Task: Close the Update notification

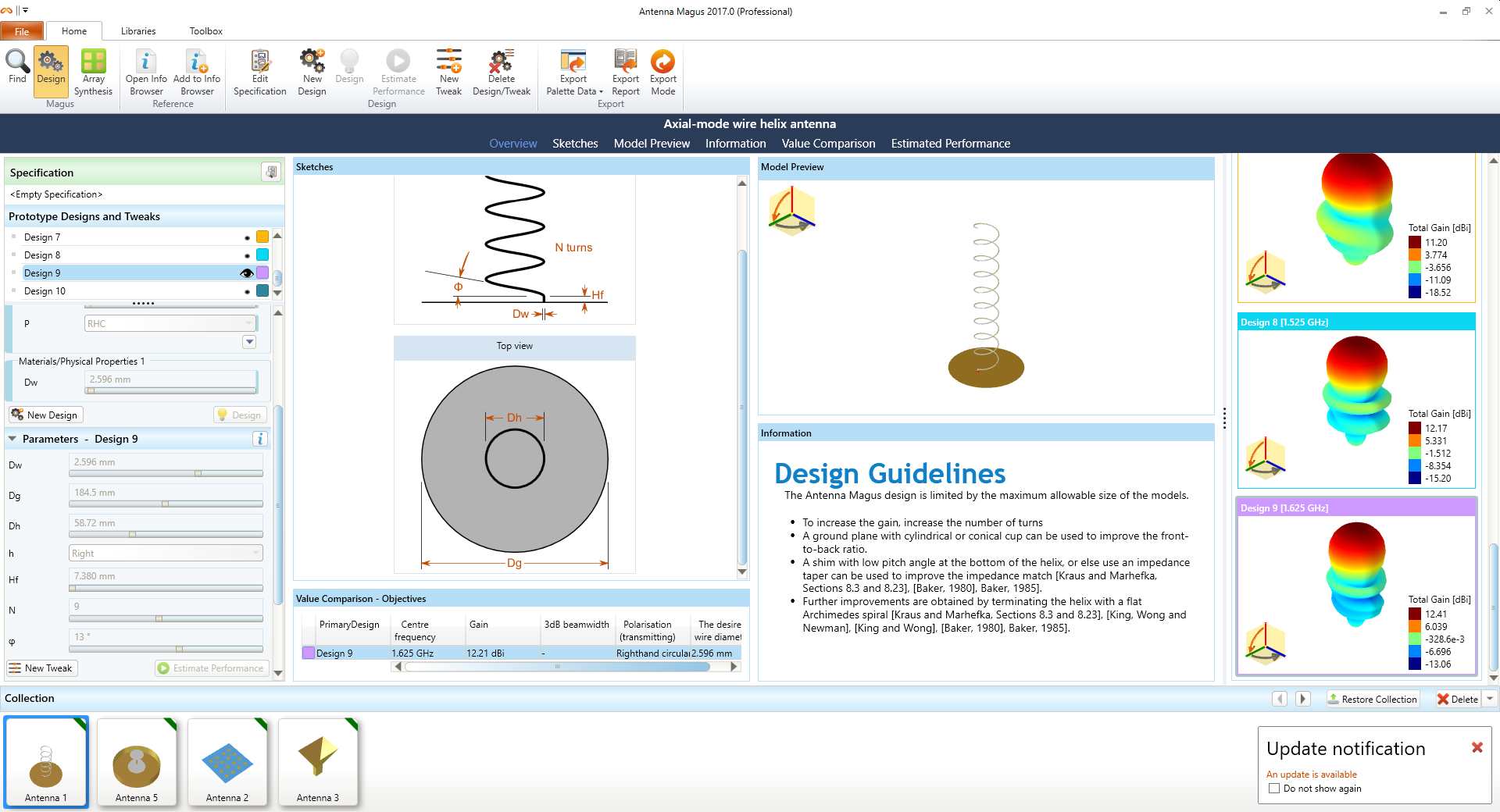Action: pyautogui.click(x=1477, y=747)
